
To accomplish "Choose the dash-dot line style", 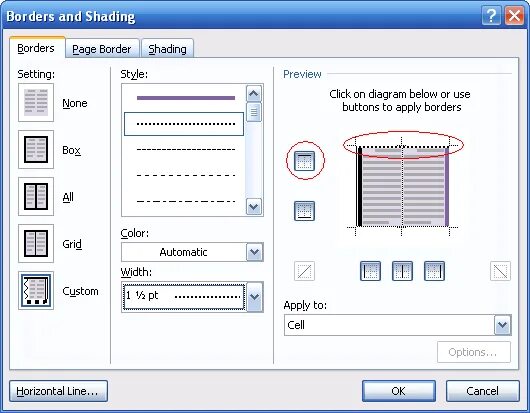I will (x=186, y=201).
